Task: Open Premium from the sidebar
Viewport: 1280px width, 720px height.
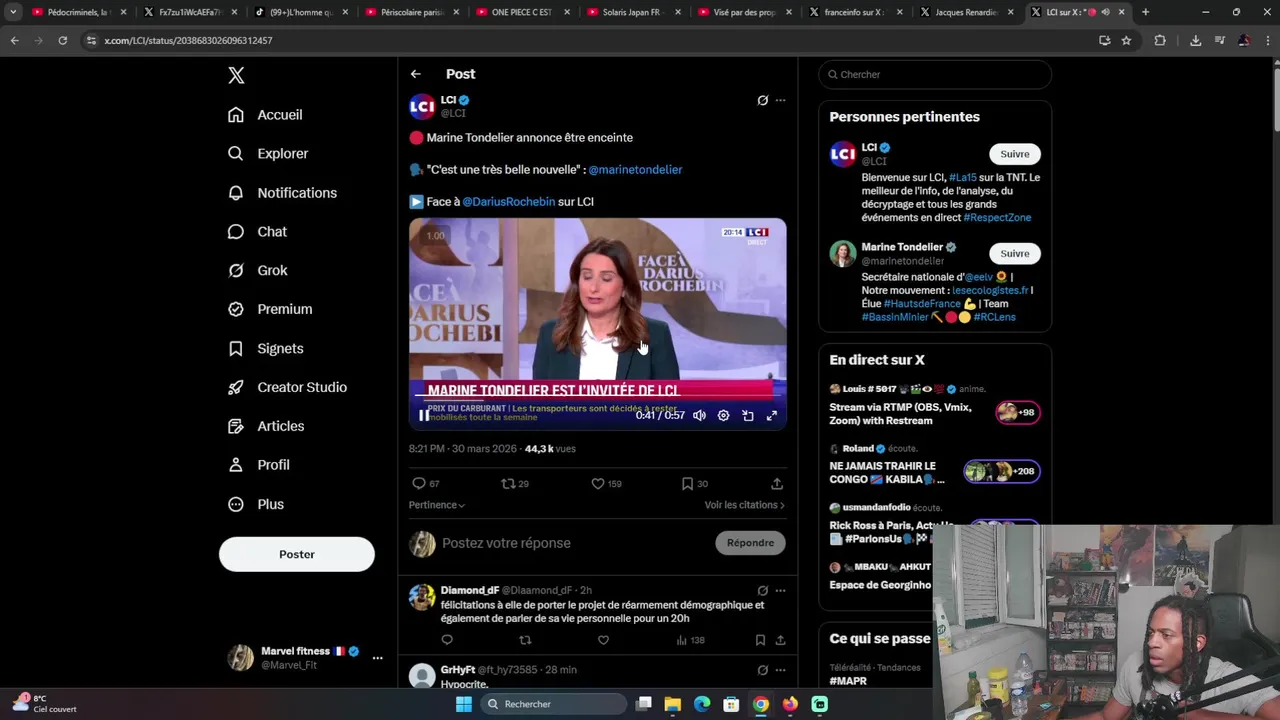Action: coord(270,309)
